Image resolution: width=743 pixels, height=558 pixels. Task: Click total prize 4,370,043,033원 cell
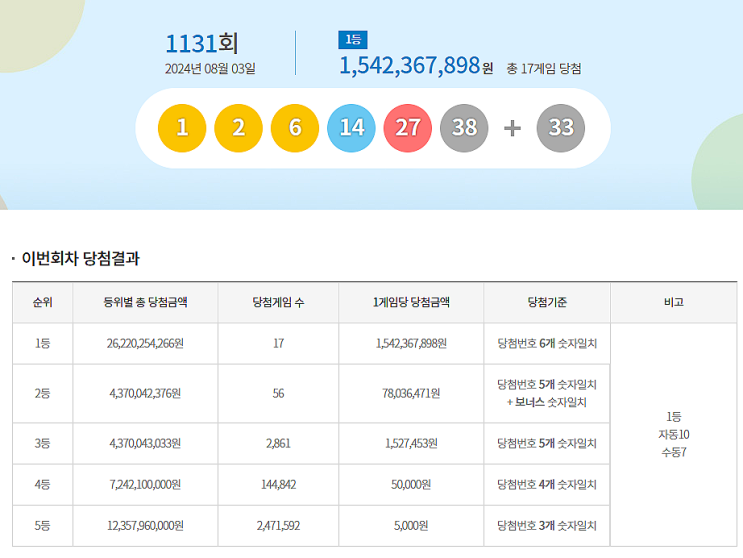(x=145, y=444)
